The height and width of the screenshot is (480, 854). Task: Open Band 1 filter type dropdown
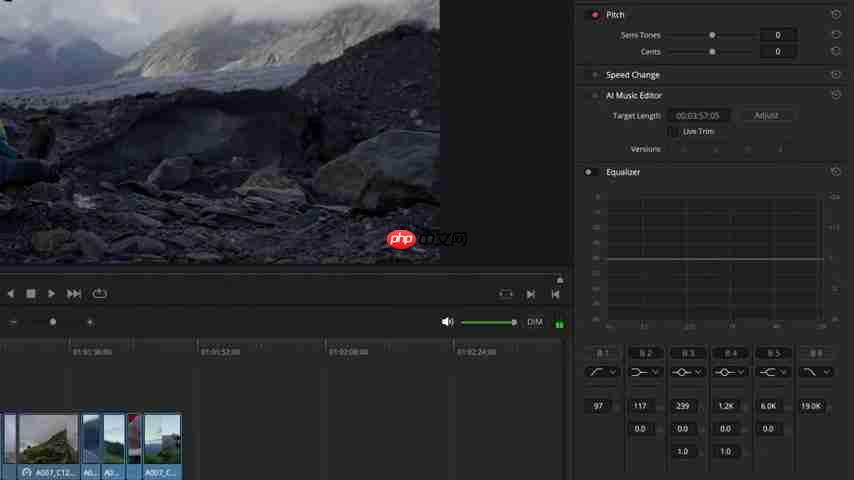(602, 372)
